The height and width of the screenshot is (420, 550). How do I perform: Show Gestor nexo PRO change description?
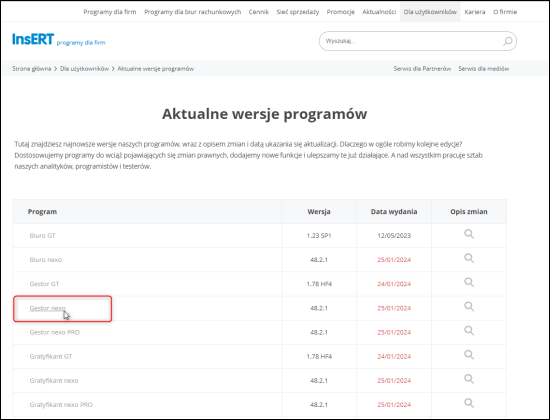469,331
